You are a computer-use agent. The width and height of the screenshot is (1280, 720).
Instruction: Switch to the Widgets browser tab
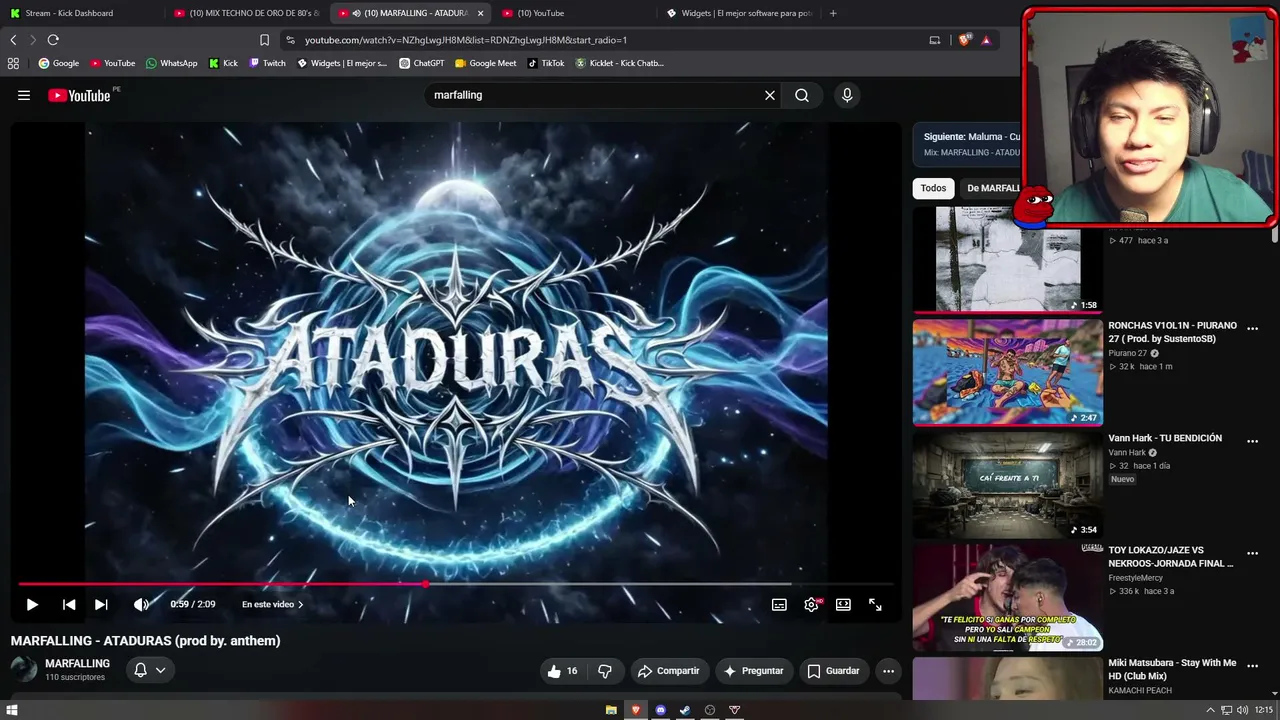(738, 13)
